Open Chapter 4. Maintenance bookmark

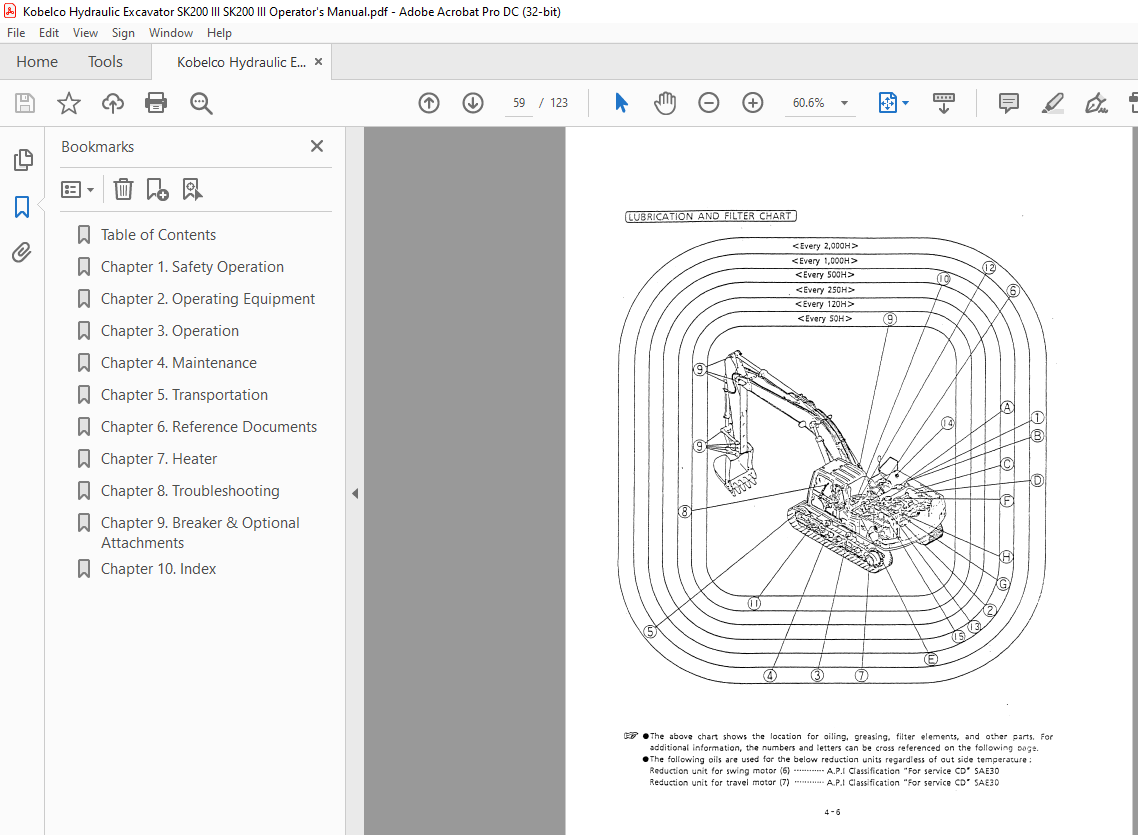click(179, 363)
